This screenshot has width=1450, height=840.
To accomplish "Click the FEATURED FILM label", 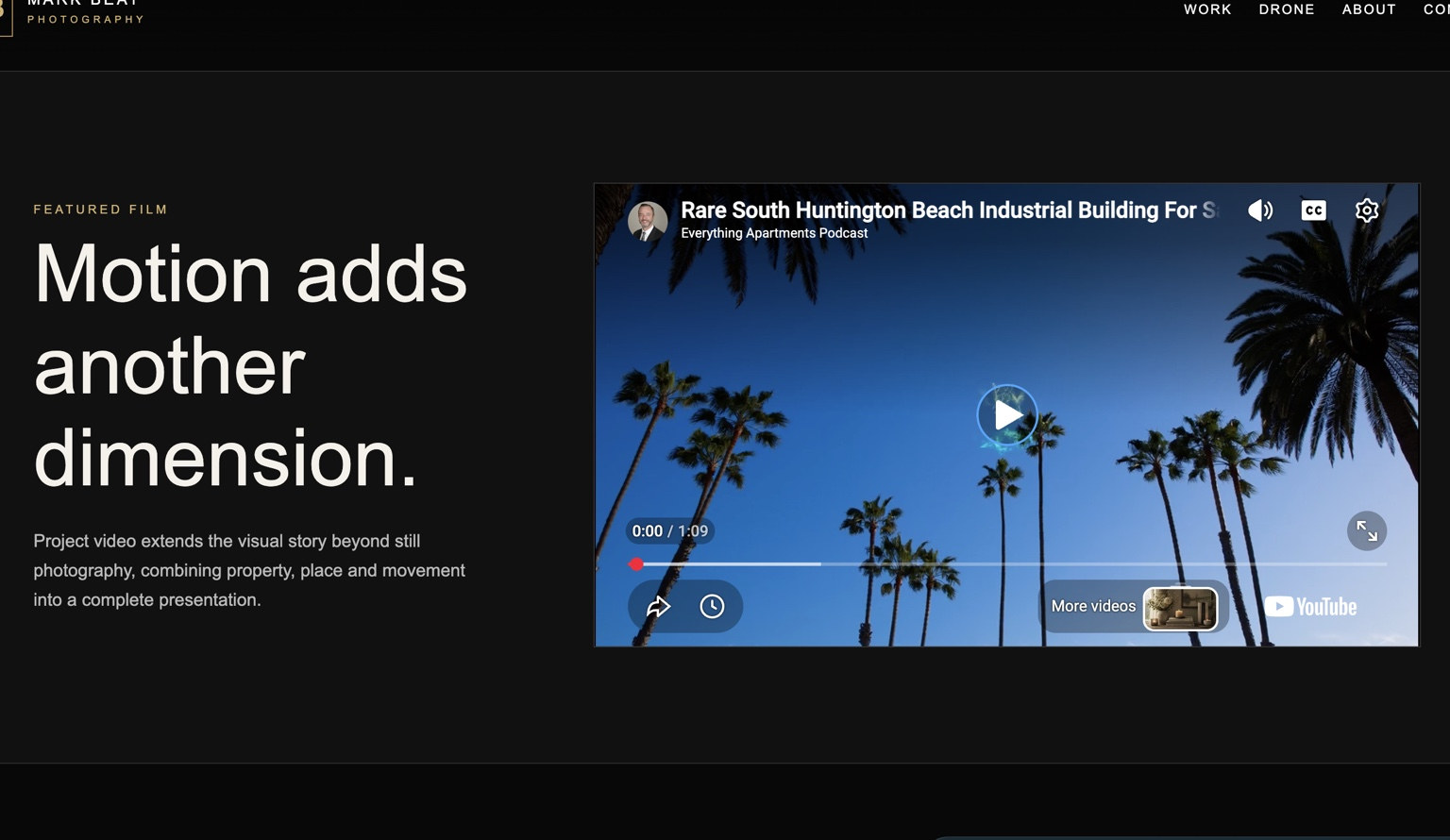I will point(100,210).
